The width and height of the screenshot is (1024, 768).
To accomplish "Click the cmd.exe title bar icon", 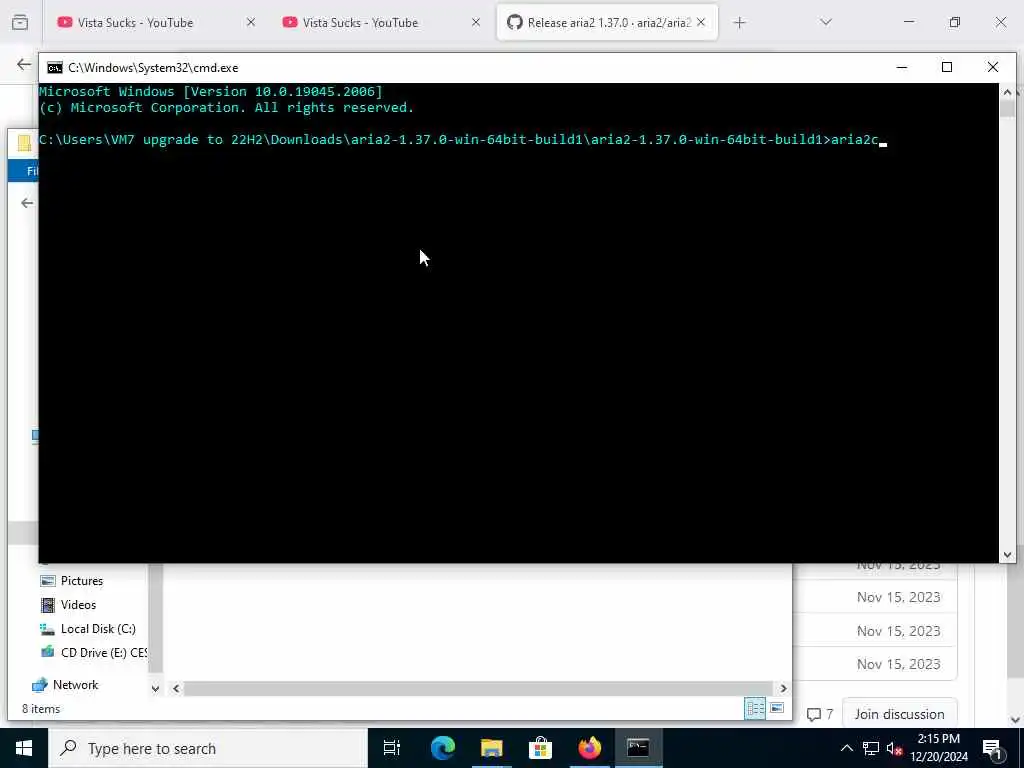I will point(55,68).
